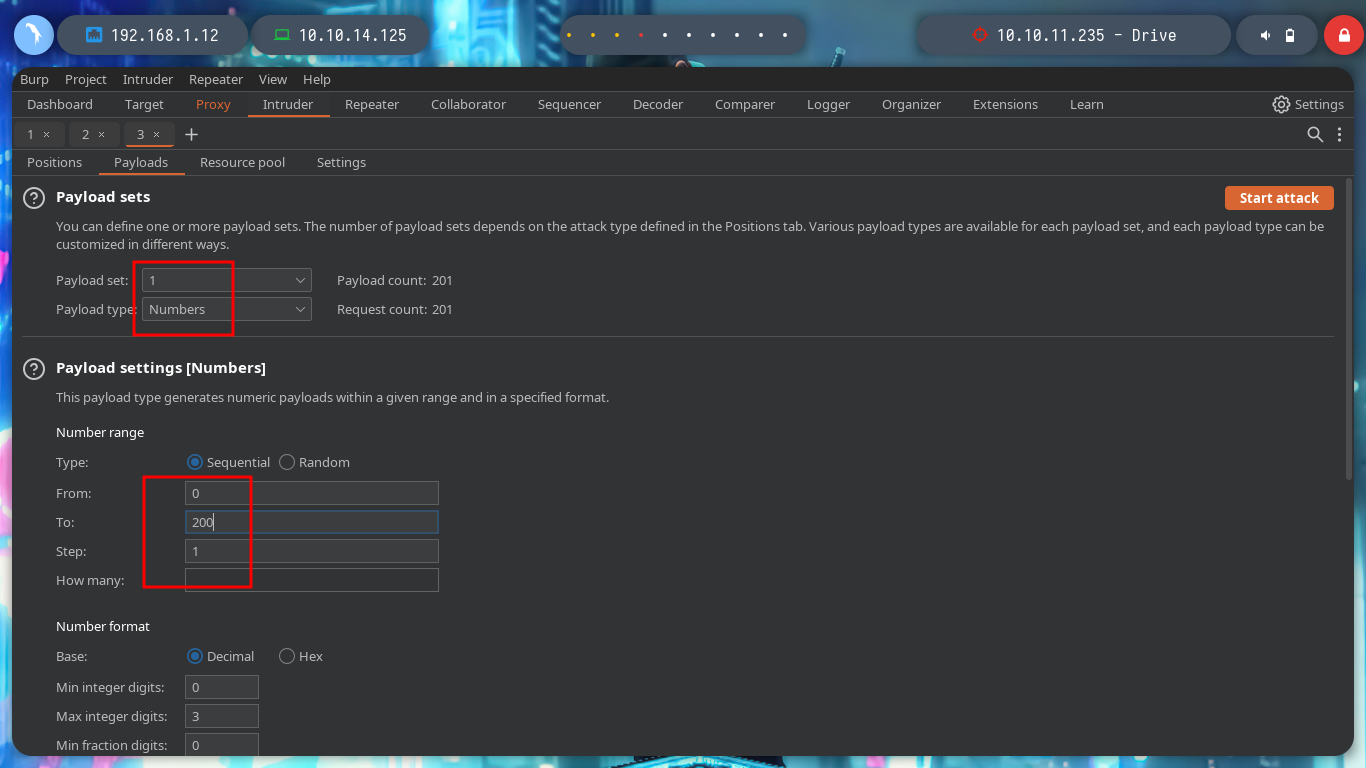1366x768 pixels.
Task: Switch to the Sequencer tab
Action: tap(569, 104)
